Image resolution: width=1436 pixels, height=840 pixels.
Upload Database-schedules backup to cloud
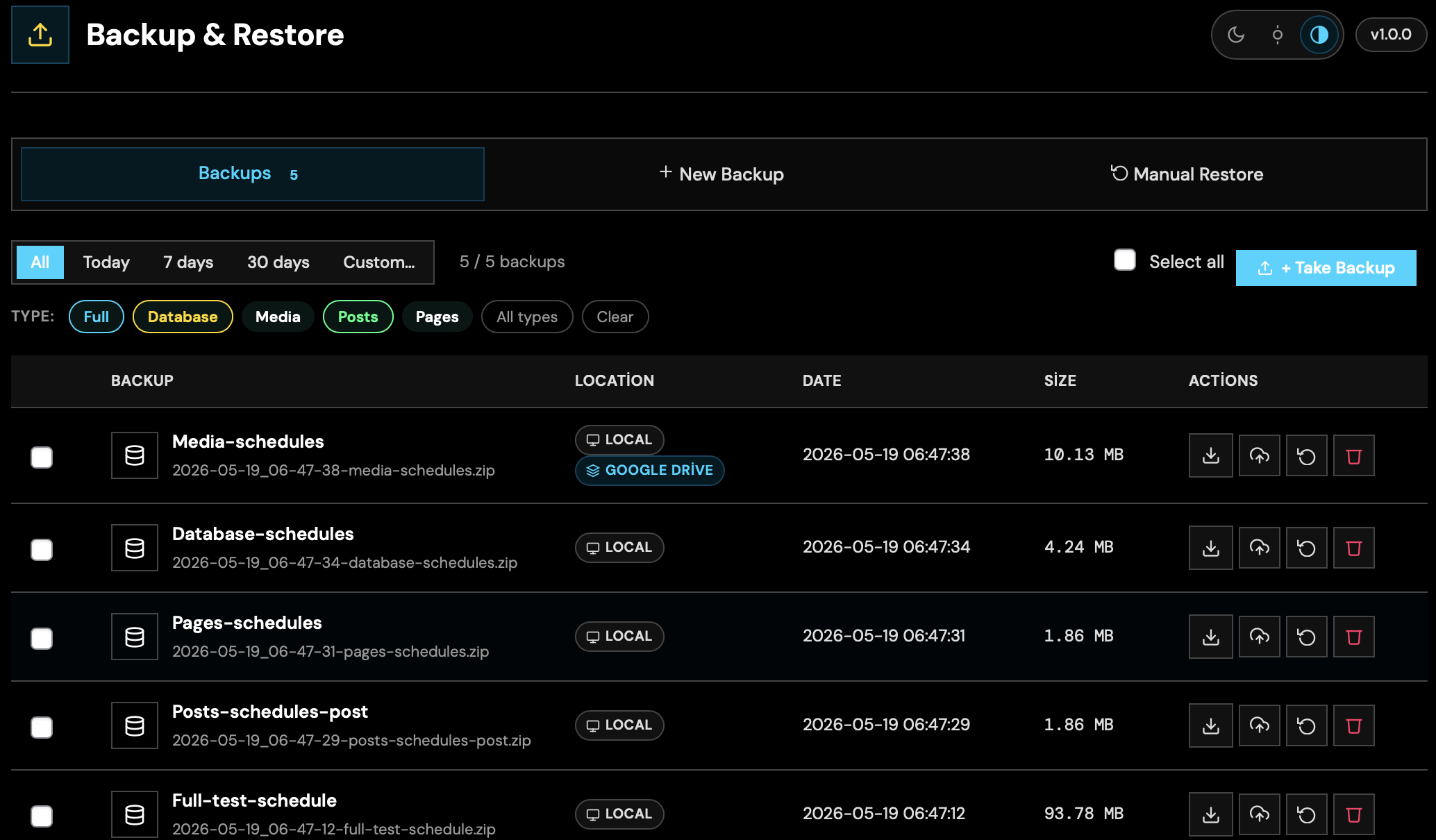[1260, 548]
